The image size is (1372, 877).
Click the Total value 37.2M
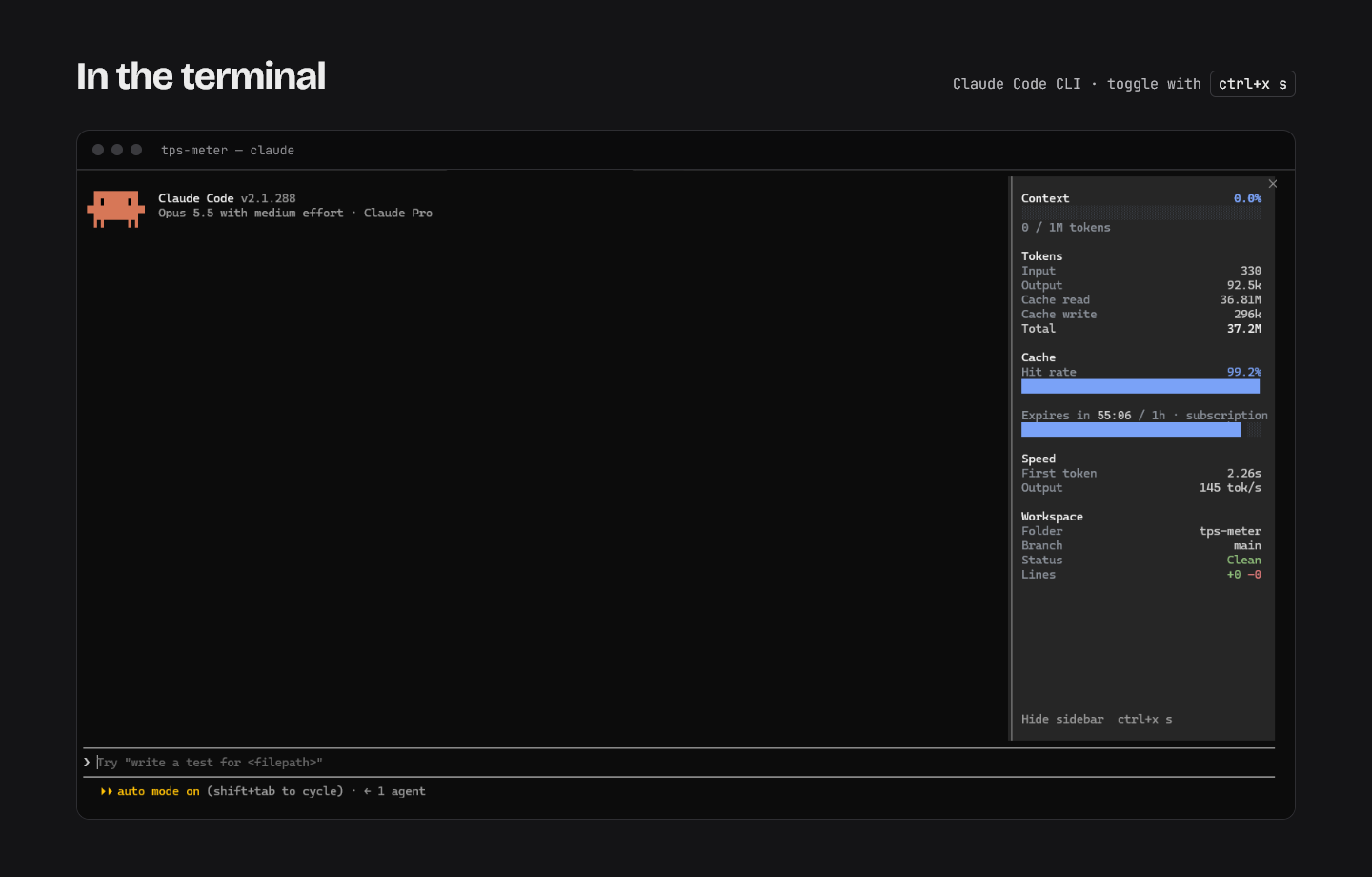click(x=1244, y=328)
